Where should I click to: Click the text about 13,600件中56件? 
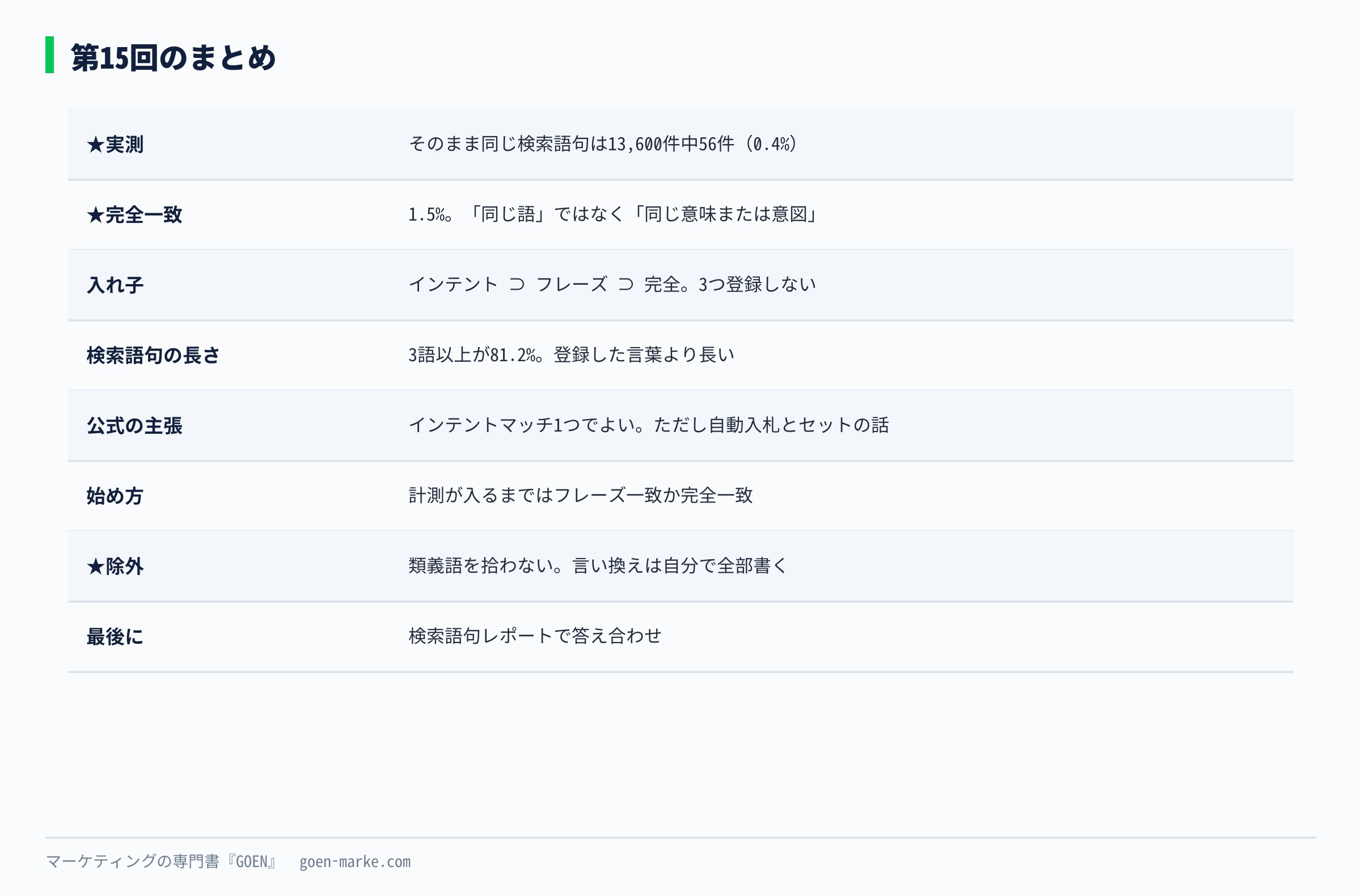(604, 144)
